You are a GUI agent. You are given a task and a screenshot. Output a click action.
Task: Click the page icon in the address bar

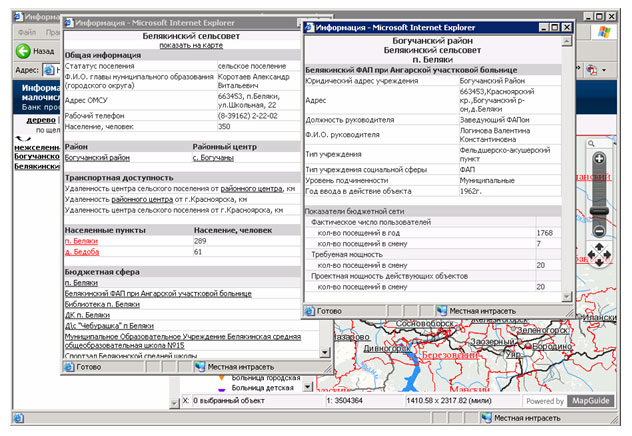pyautogui.click(x=45, y=71)
